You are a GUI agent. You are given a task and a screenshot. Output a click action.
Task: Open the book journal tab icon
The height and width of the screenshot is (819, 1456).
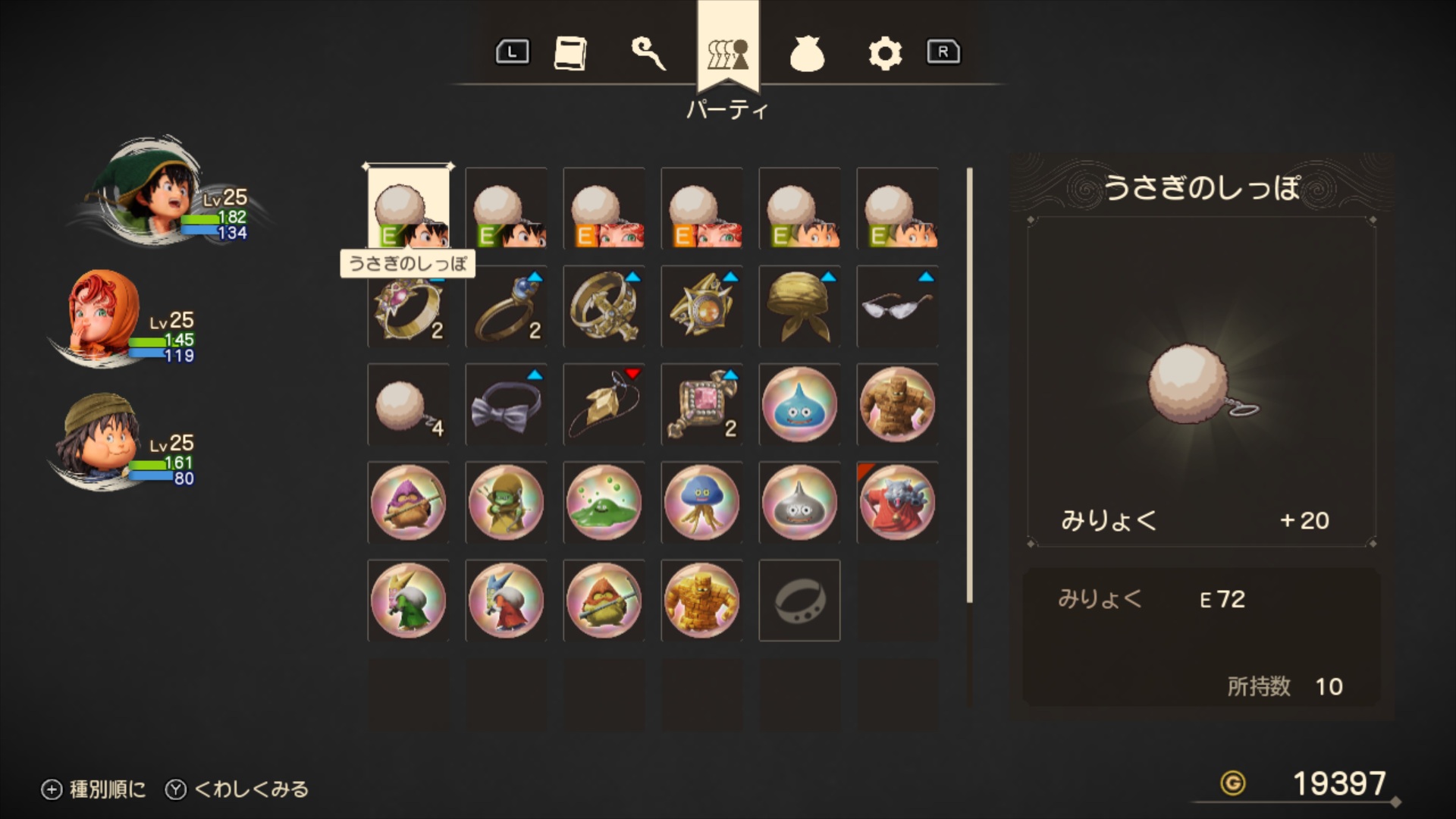pyautogui.click(x=570, y=53)
